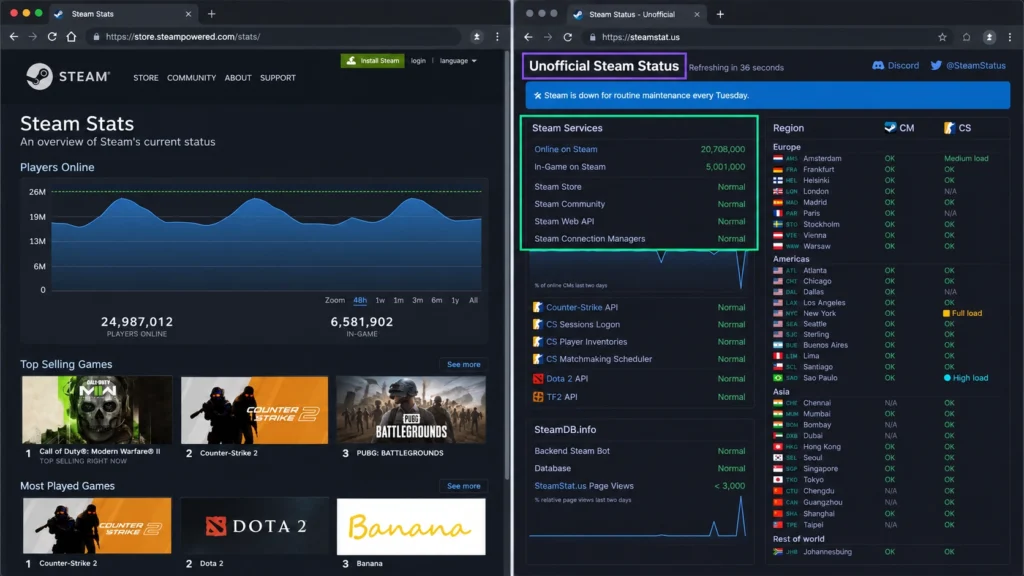The image size is (1024, 576).
Task: Click the Players Online chart area
Action: pyautogui.click(x=266, y=240)
